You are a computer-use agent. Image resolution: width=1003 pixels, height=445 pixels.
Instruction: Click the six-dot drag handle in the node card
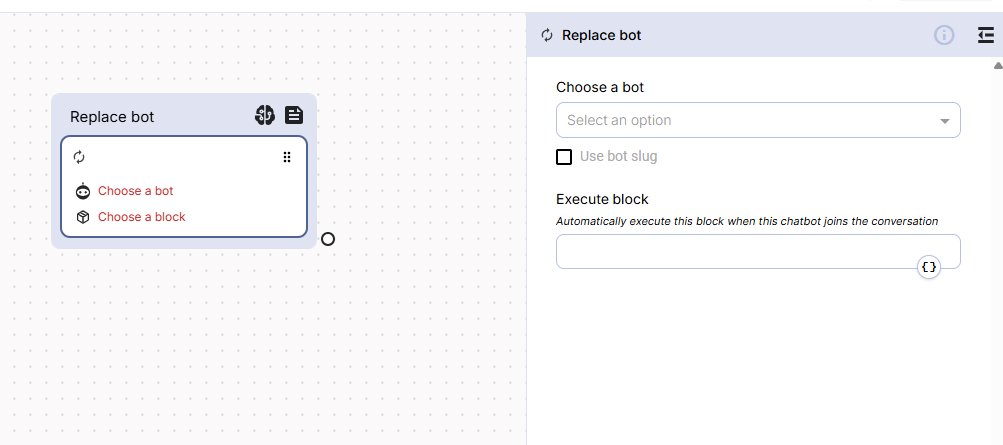(287, 157)
